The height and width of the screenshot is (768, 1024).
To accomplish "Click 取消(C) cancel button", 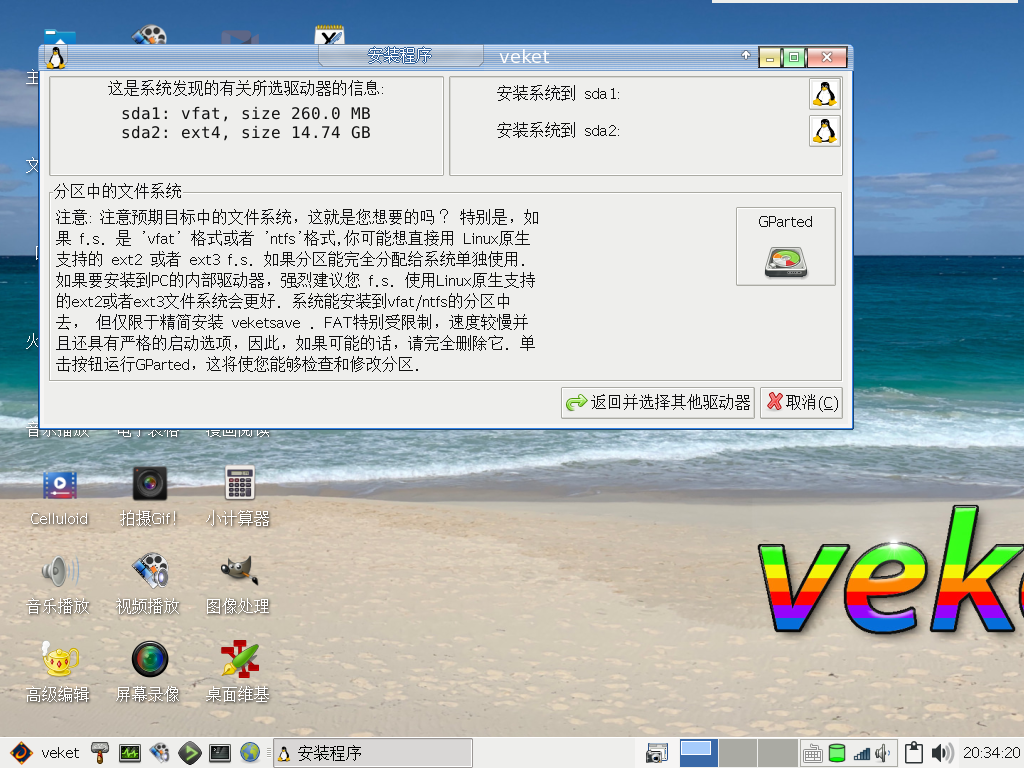I will pos(801,402).
